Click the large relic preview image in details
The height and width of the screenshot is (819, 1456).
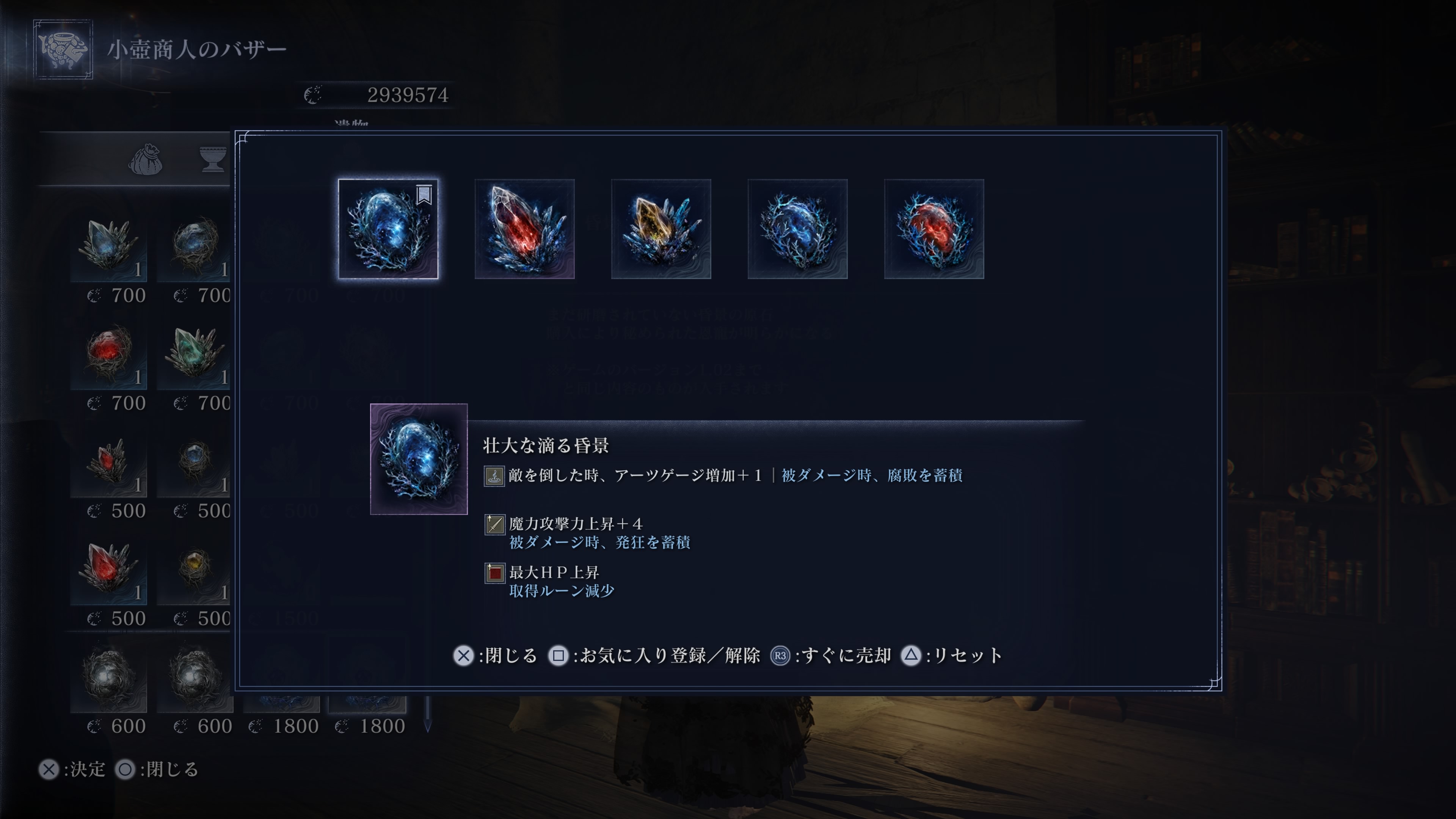pyautogui.click(x=419, y=459)
